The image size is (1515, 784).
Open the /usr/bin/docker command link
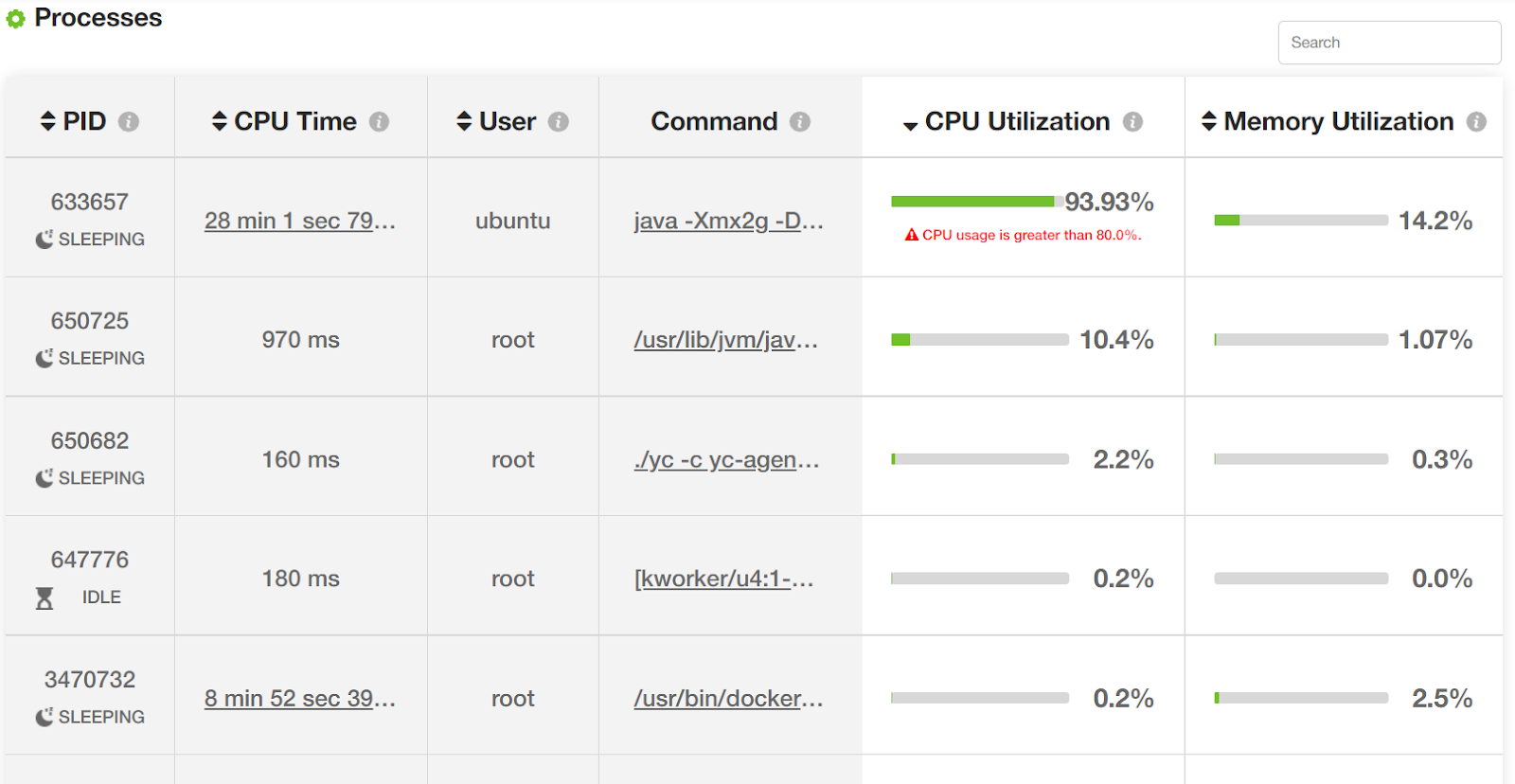[x=728, y=699]
